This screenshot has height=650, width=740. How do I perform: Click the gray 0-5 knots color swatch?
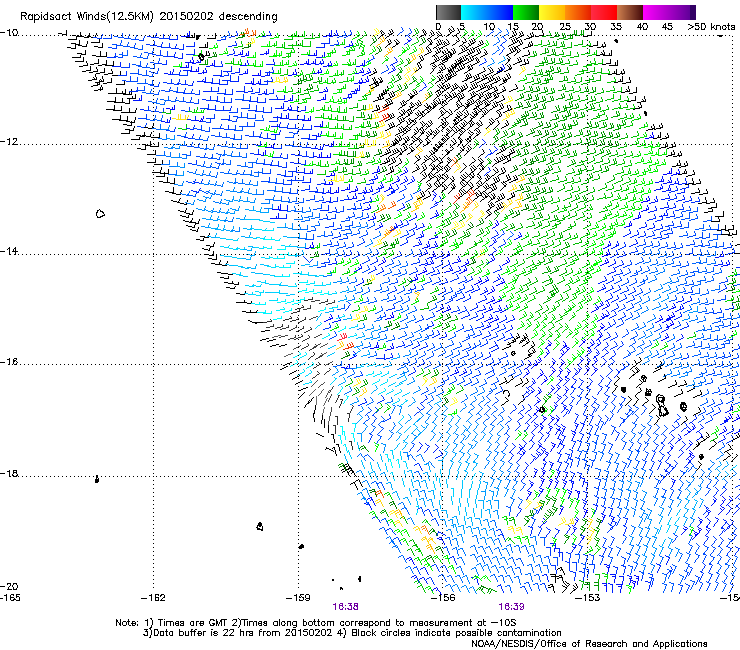point(448,12)
